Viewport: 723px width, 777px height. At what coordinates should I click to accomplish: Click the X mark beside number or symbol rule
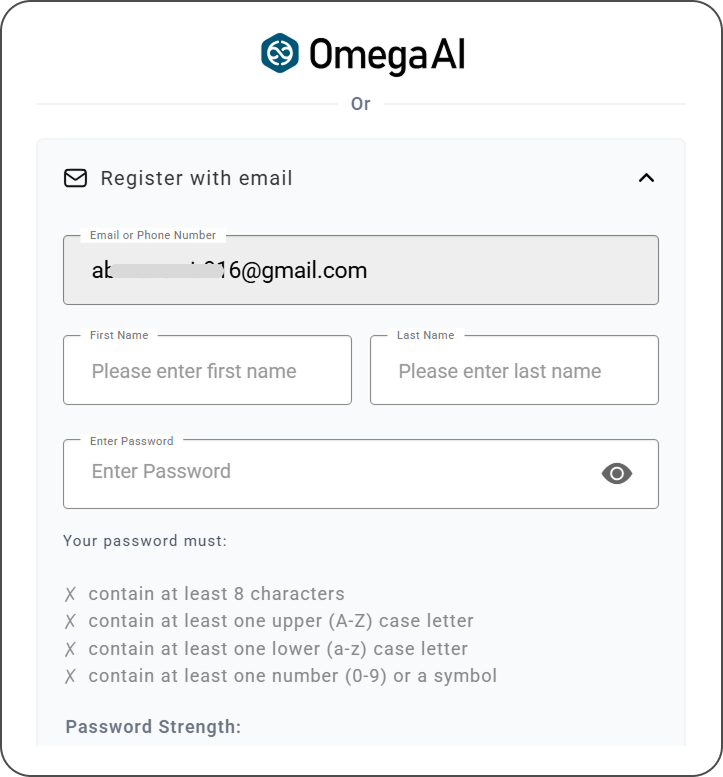pyautogui.click(x=70, y=677)
